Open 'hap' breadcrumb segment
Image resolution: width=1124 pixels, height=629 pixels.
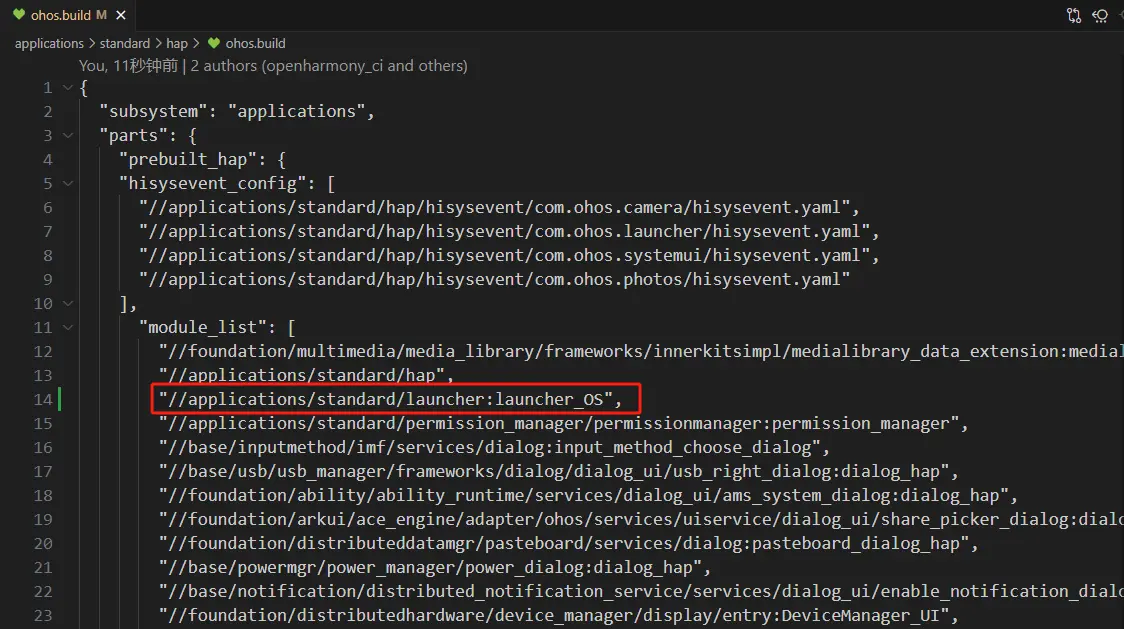coord(177,44)
